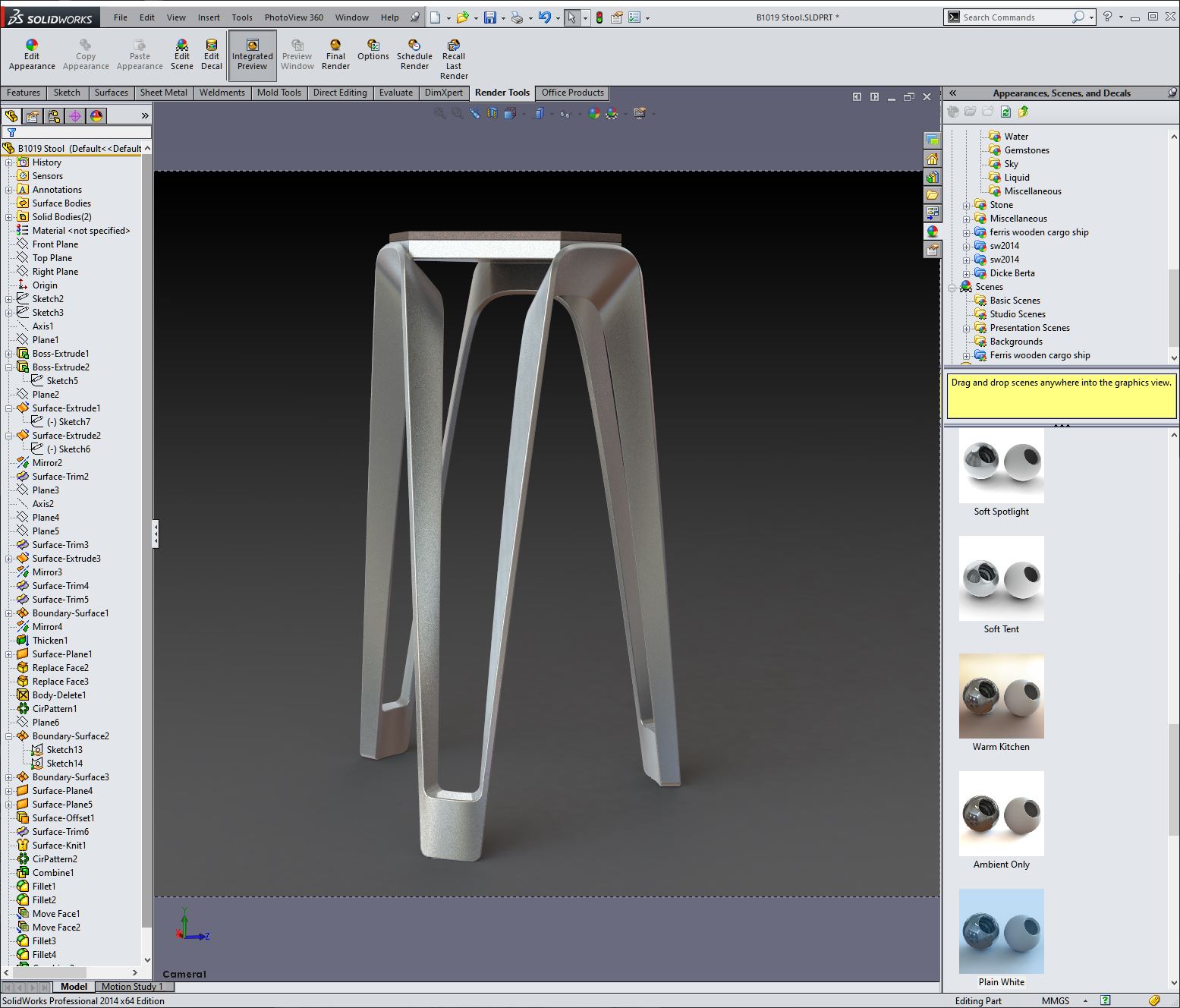This screenshot has height=1008, width=1180.
Task: Open the Schedule Render tool
Action: tap(414, 55)
